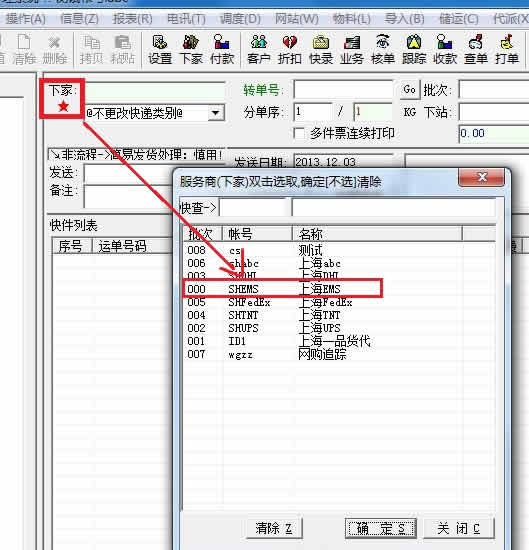
Task: Open the 付款 payment tool
Action: 222,50
